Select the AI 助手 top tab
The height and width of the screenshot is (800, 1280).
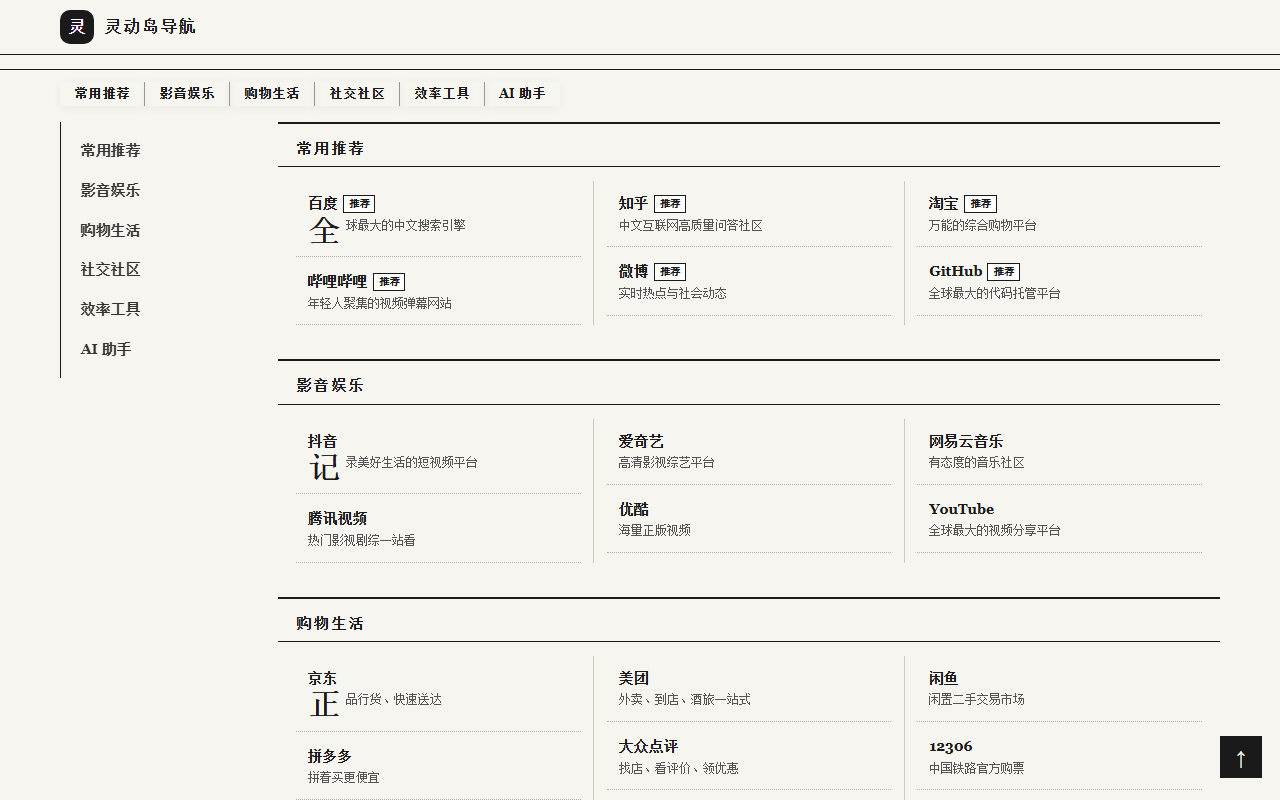pyautogui.click(x=522, y=94)
